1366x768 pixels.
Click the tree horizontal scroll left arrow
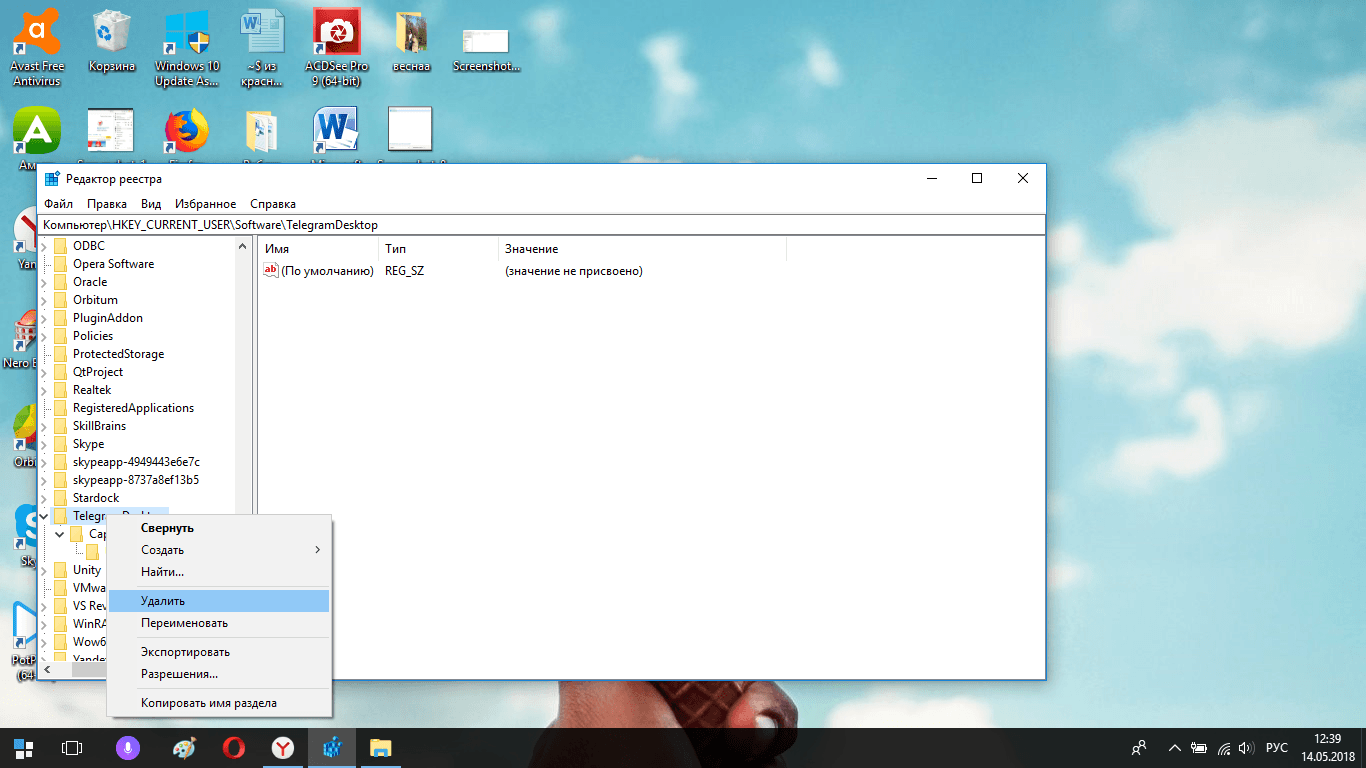coord(48,669)
